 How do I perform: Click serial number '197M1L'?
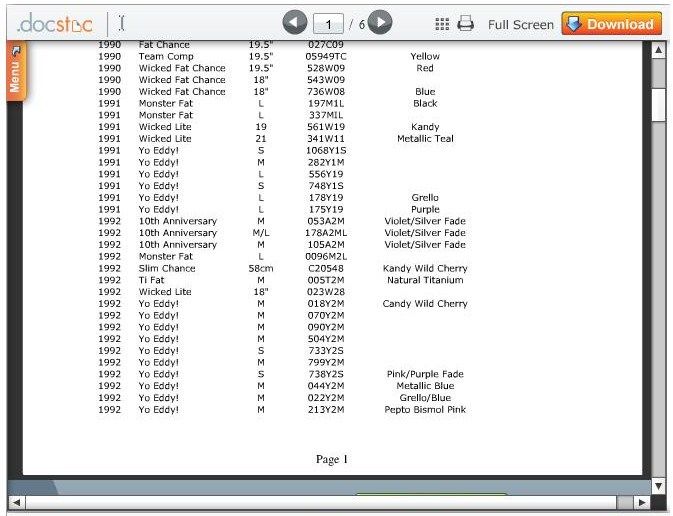(x=326, y=103)
